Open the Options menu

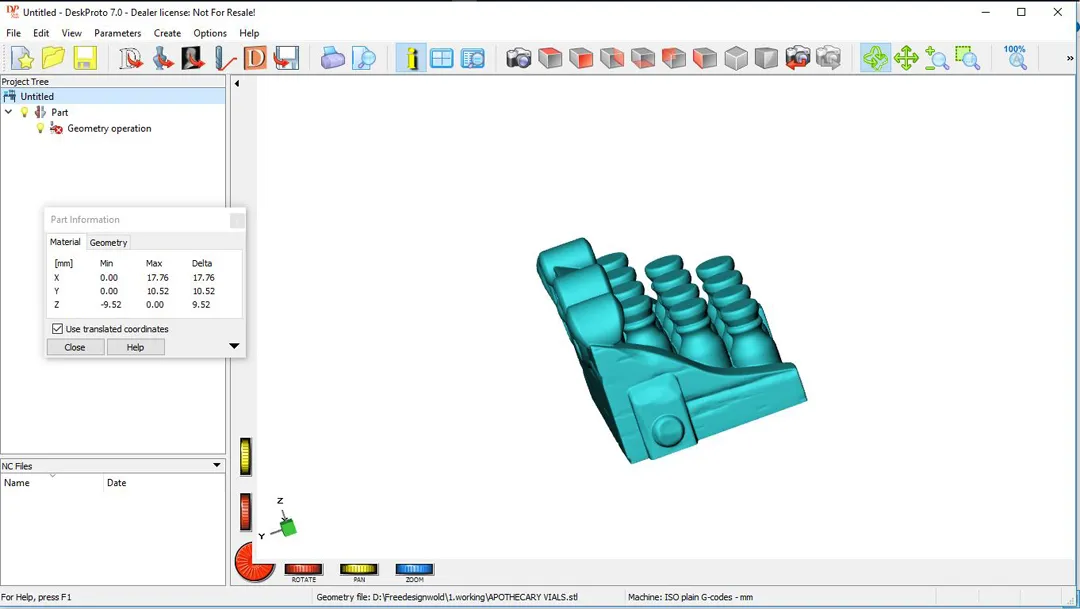pos(210,33)
